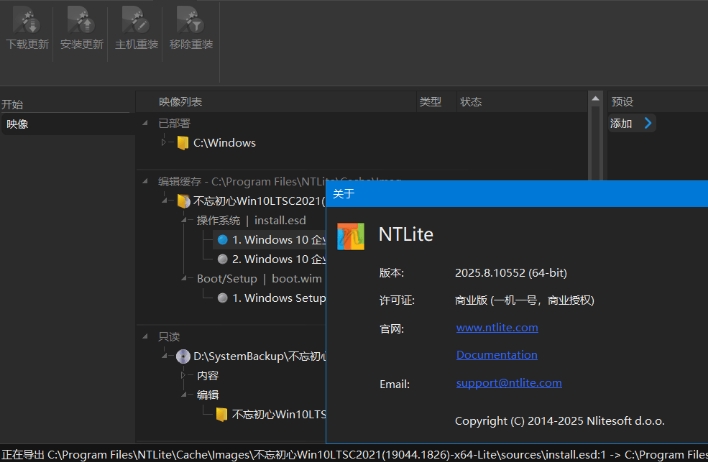Image resolution: width=708 pixels, height=462 pixels.
Task: Click the 开始 sidebar heading
Action: click(x=12, y=105)
